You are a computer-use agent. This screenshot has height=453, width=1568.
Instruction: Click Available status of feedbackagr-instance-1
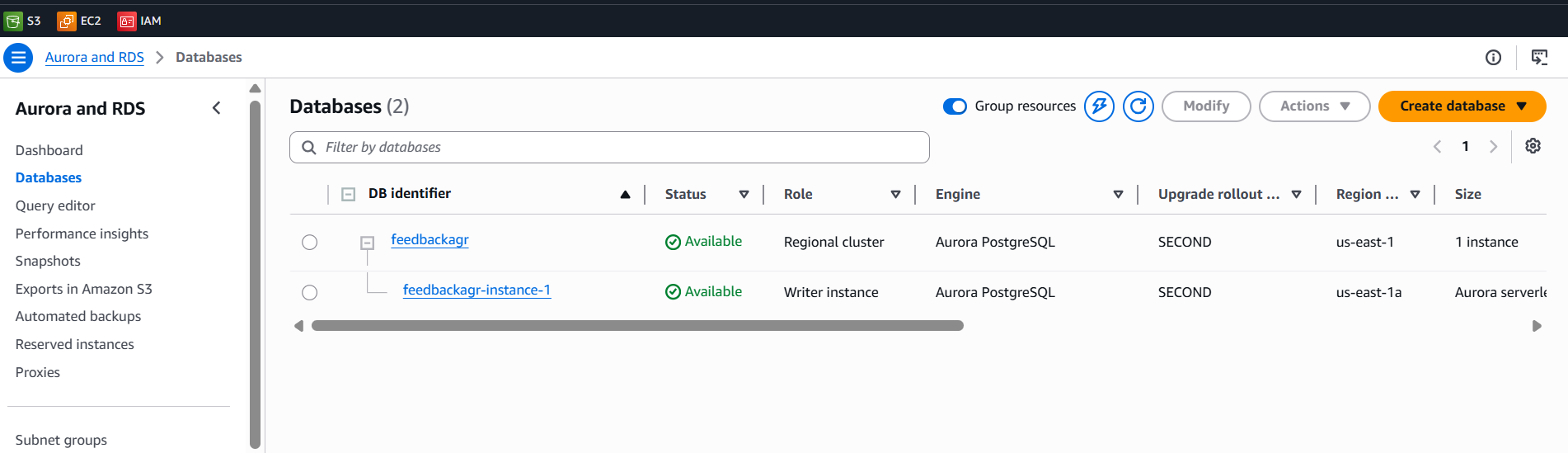[x=703, y=292]
